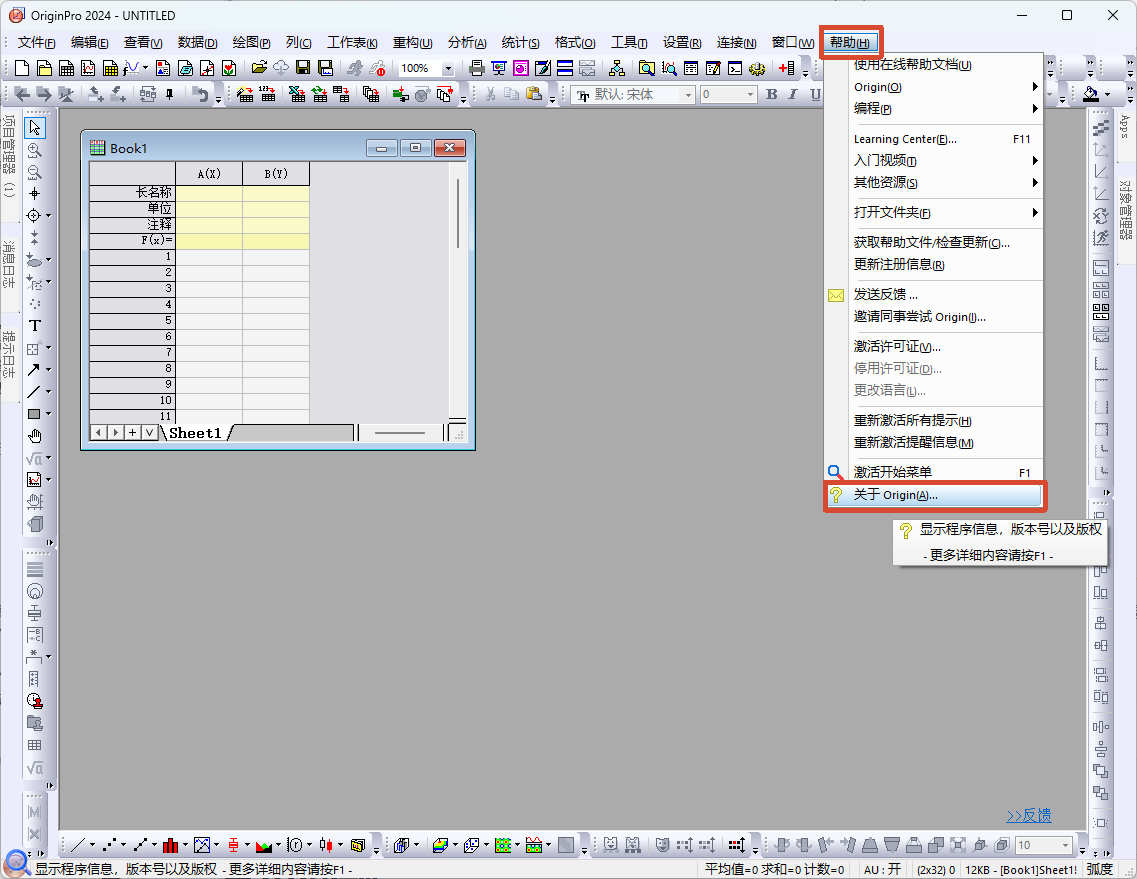
Task: Click the Paste clipboard icon
Action: 534,94
